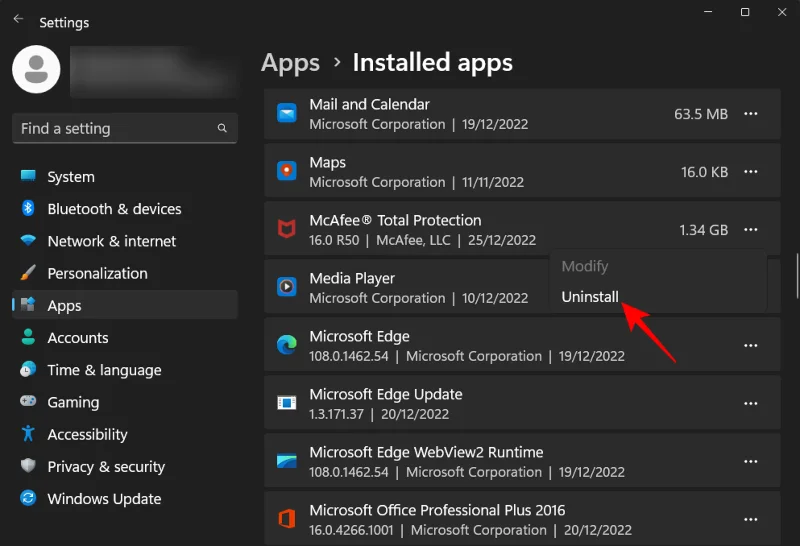Click the Time & language clock icon
The width and height of the screenshot is (800, 546).
[28, 369]
